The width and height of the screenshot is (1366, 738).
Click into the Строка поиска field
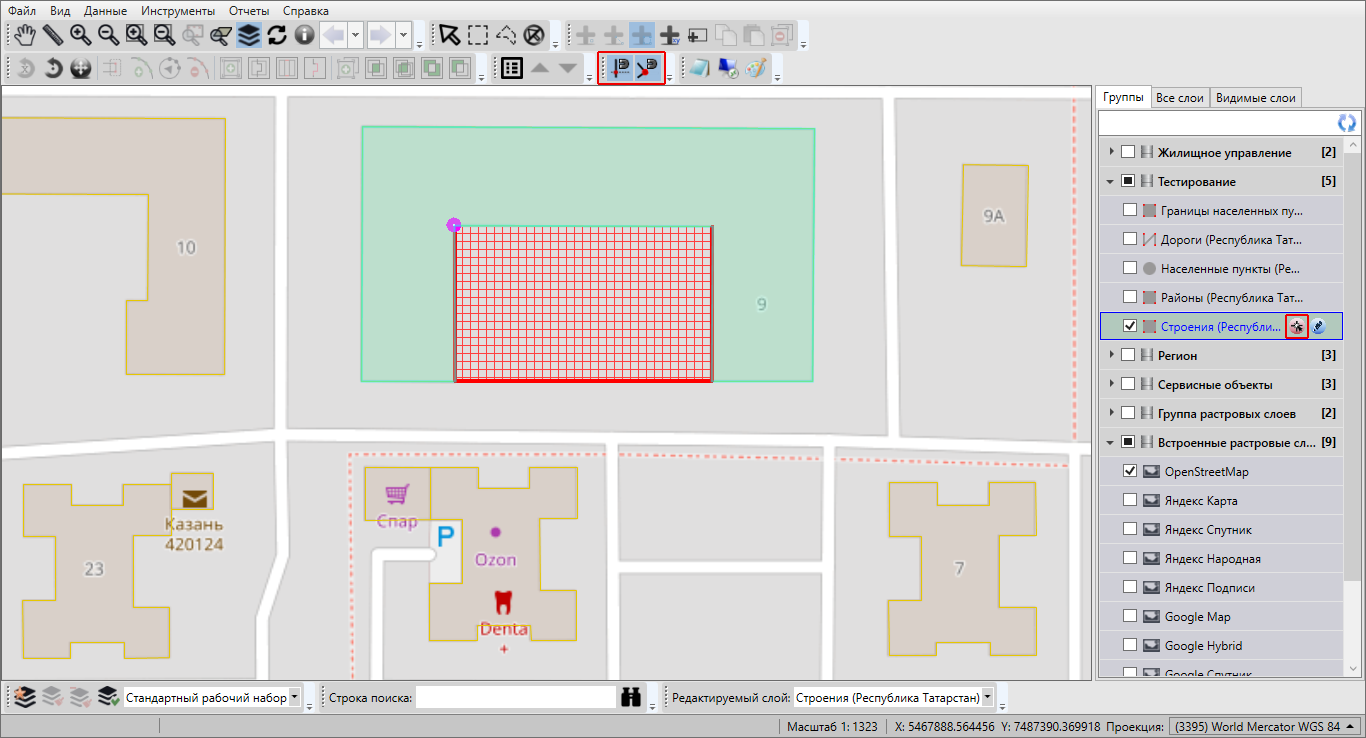[515, 698]
